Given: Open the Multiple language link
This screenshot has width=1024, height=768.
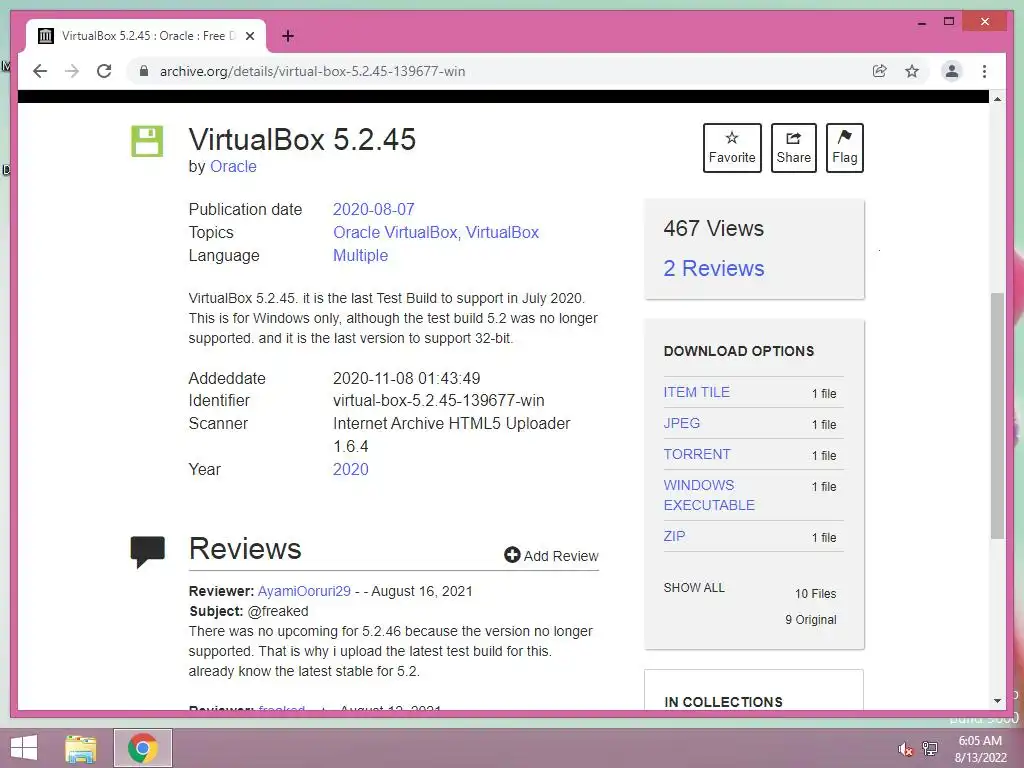Looking at the screenshot, I should 360,255.
